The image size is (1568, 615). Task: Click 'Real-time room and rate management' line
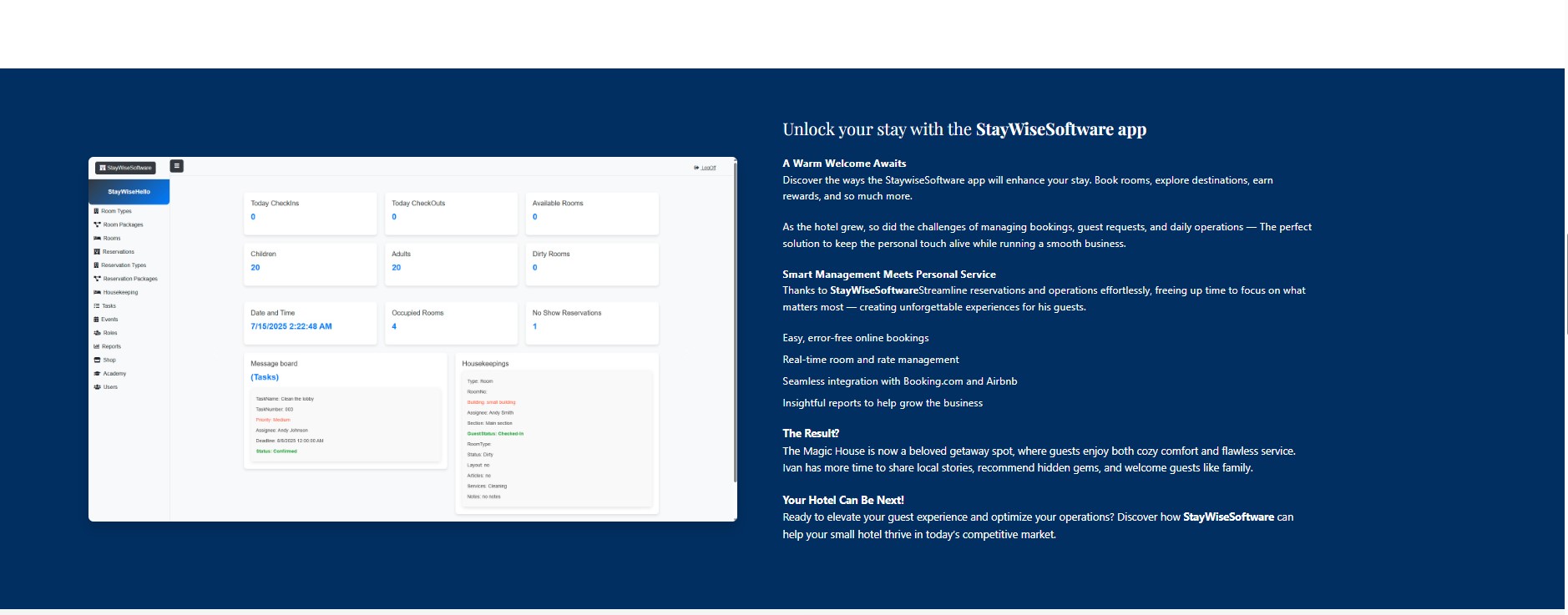point(871,360)
